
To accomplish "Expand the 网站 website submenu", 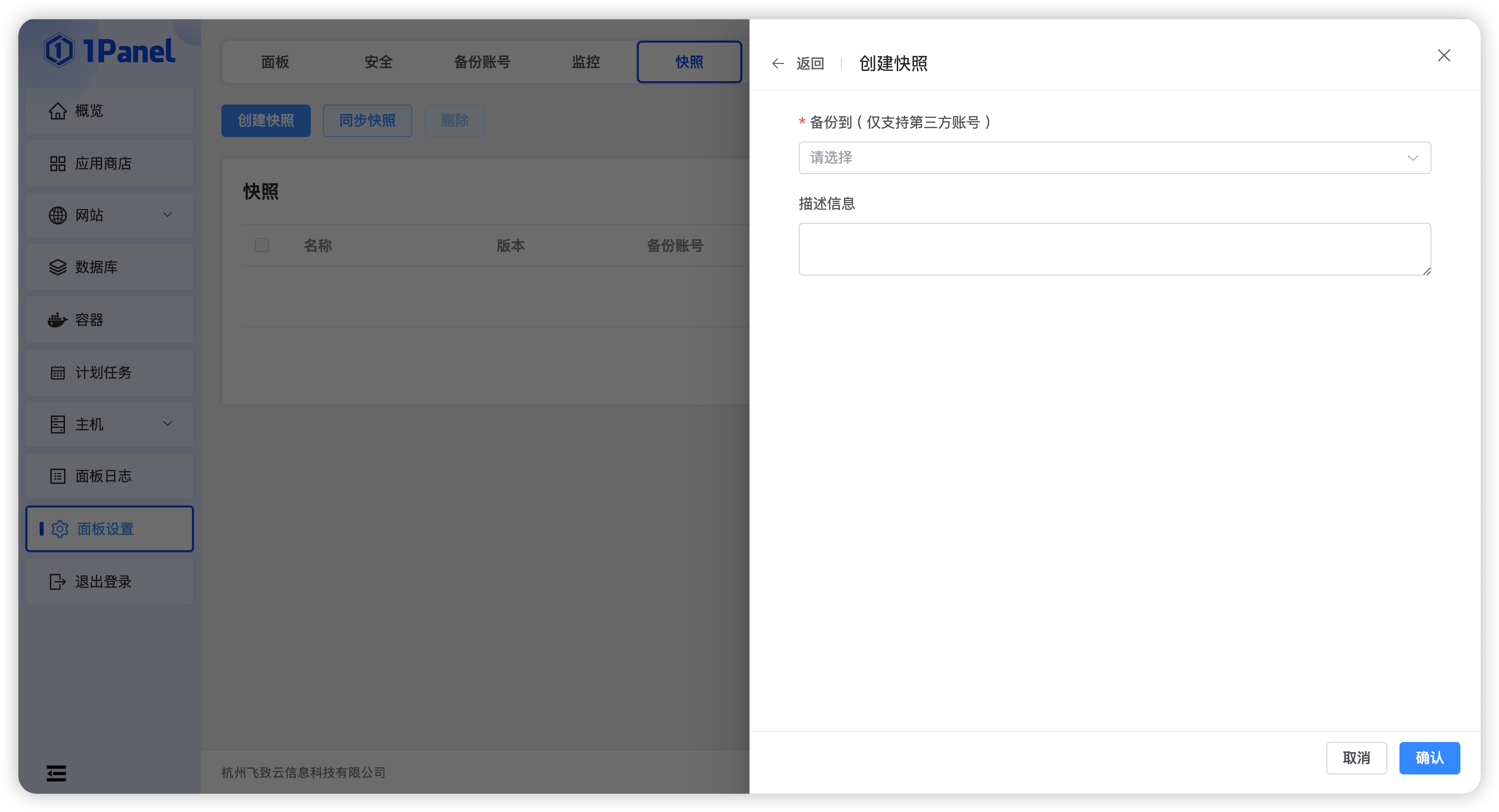I will click(168, 215).
